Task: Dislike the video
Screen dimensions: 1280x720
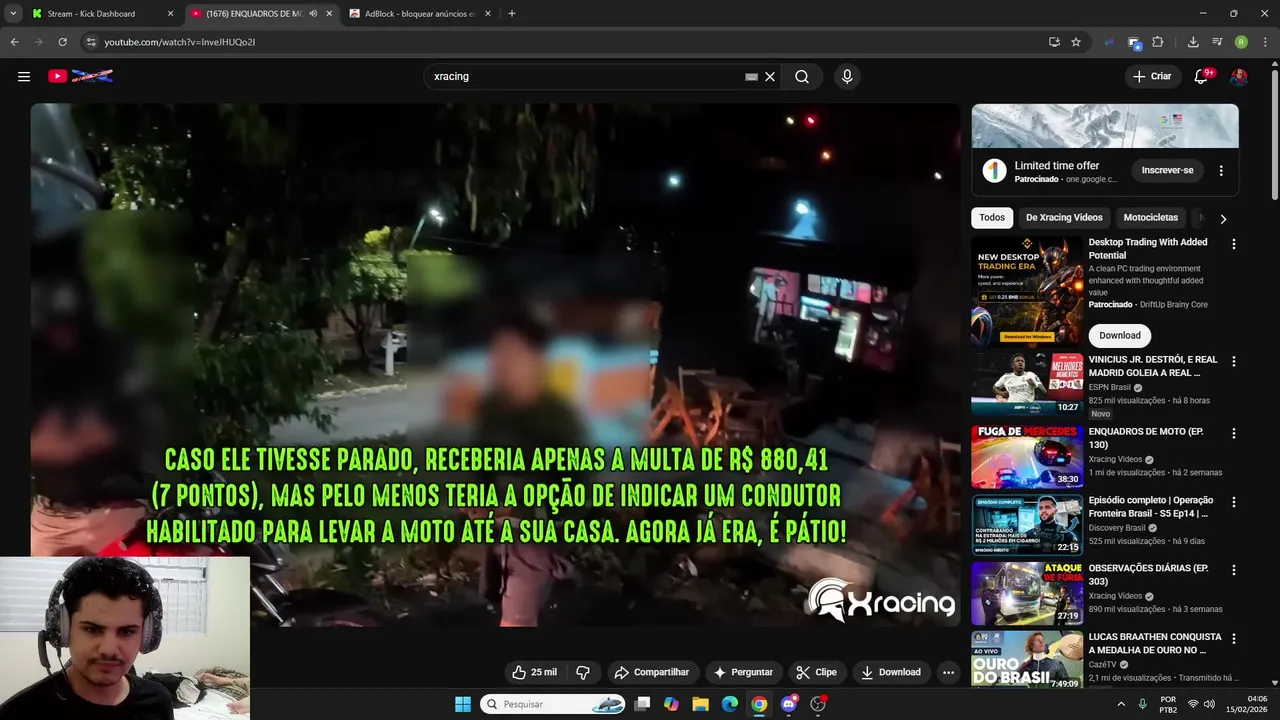Action: [583, 672]
